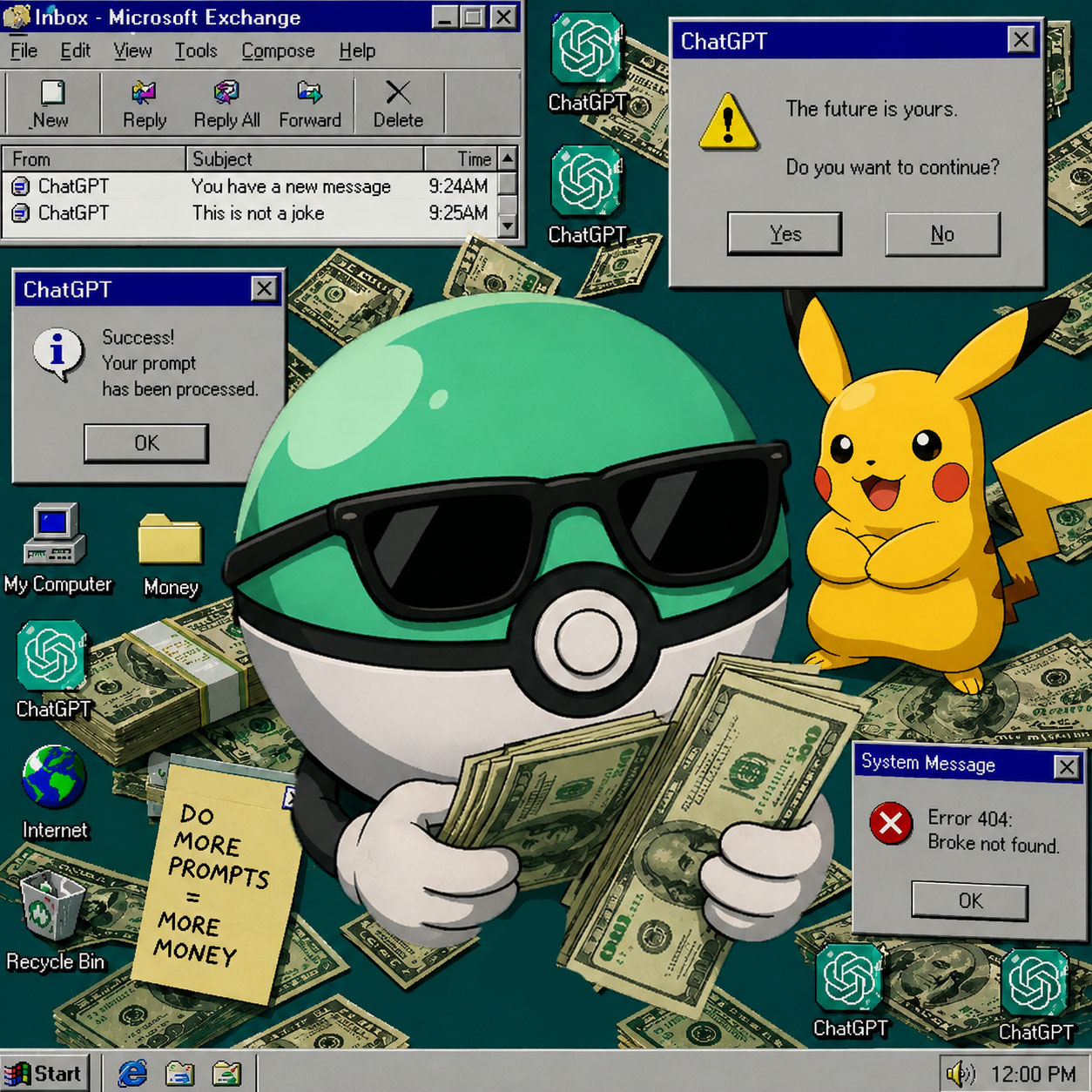Close the Inbox Microsoft Exchange window
Image resolution: width=1092 pixels, height=1092 pixels.
(x=503, y=17)
